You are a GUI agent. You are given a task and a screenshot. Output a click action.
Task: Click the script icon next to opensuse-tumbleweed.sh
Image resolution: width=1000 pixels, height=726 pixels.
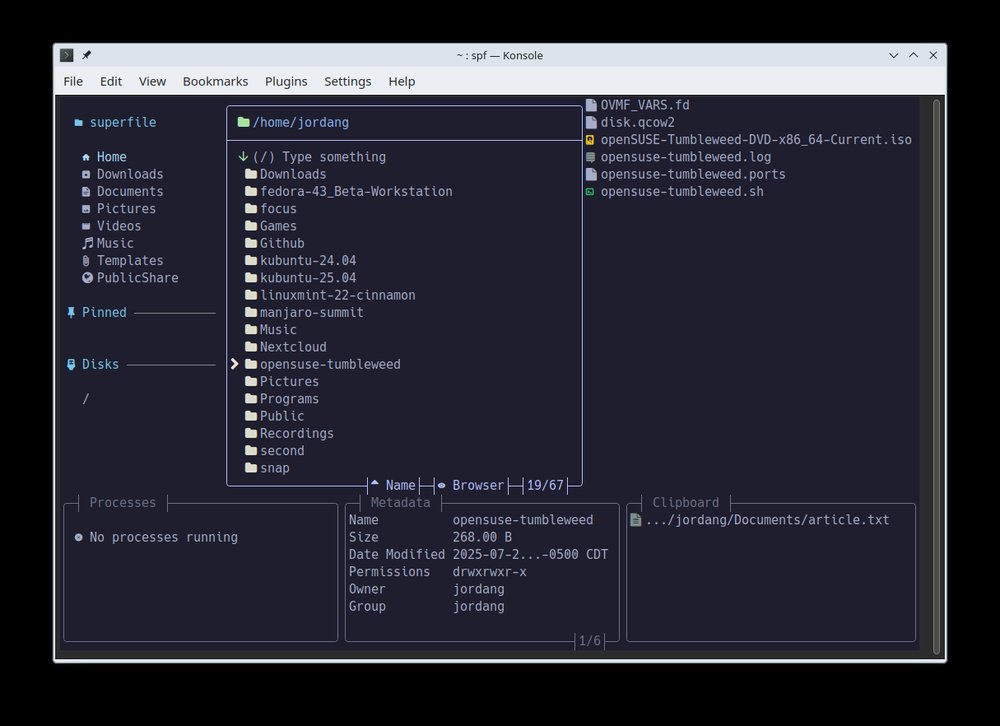[589, 191]
